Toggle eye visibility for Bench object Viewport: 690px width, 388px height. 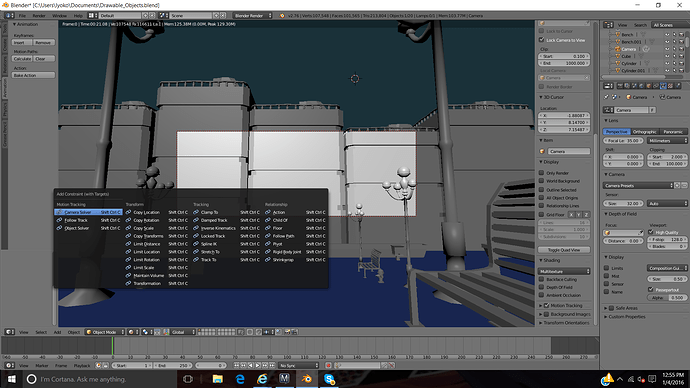(x=667, y=34)
